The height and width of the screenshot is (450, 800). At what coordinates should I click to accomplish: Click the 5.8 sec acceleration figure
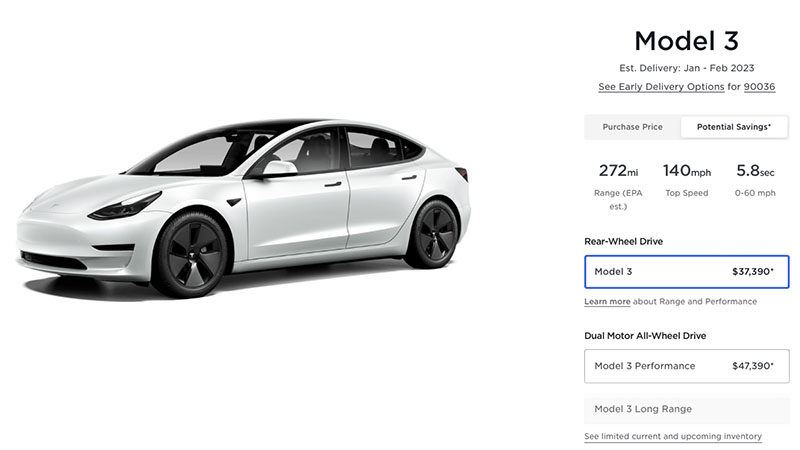[x=755, y=171]
